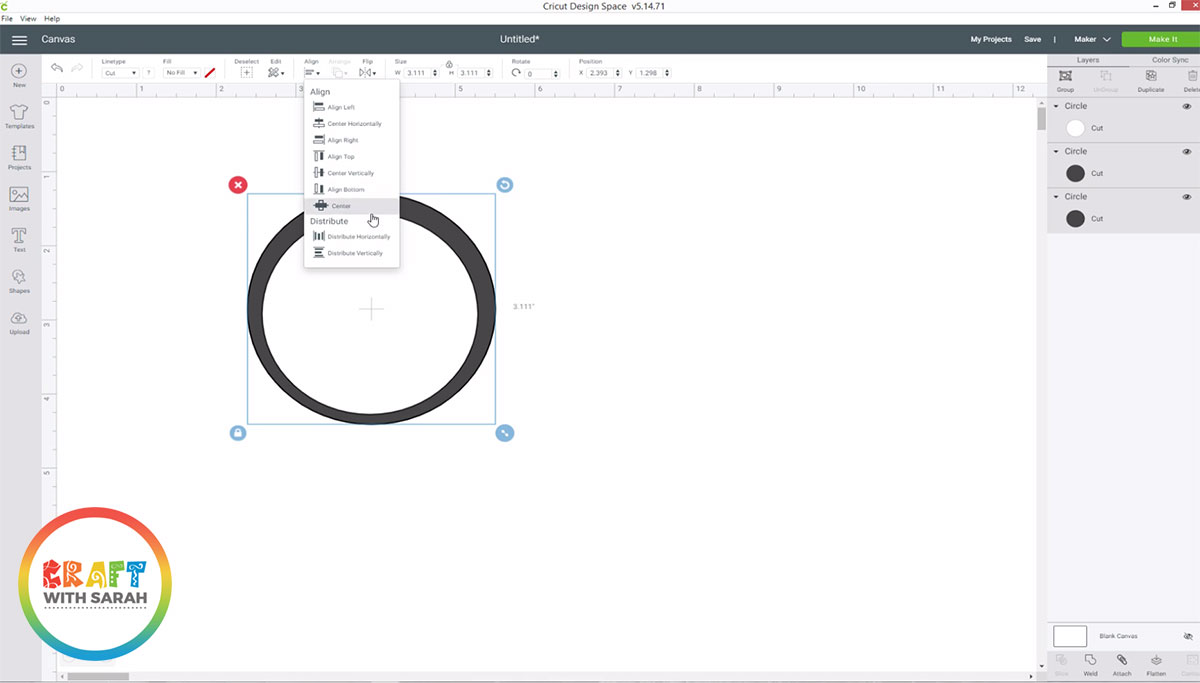This screenshot has height=683, width=1200.
Task: Click the Blank Canvas color thumbnail
Action: 1070,636
